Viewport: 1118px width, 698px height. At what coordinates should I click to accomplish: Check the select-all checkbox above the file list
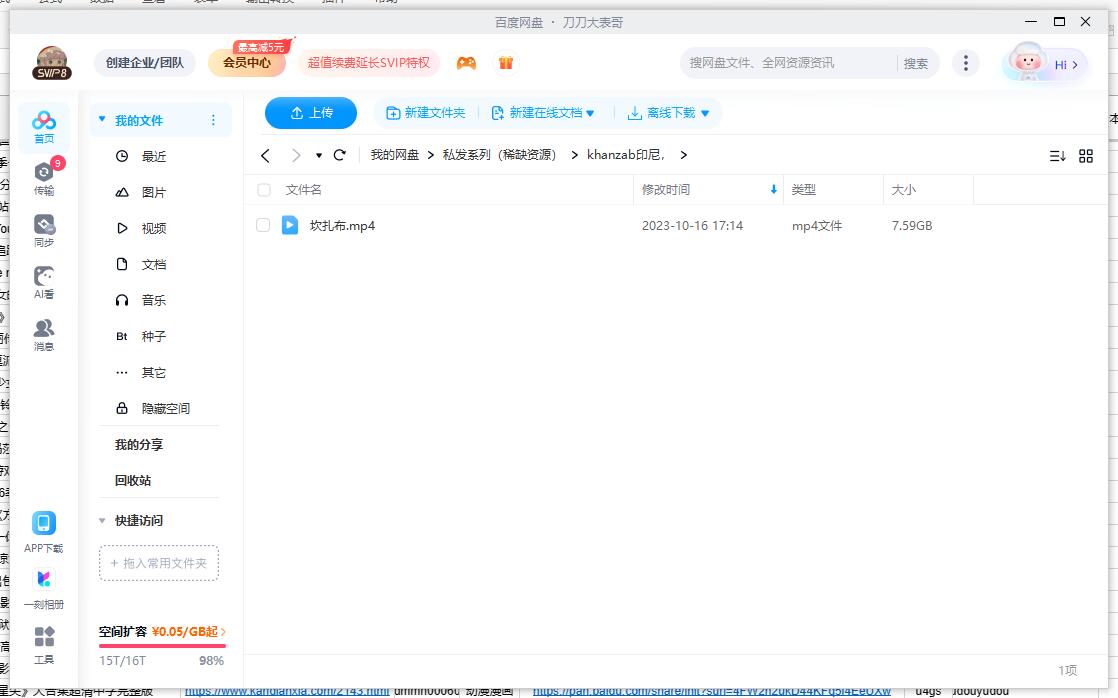pyautogui.click(x=264, y=190)
